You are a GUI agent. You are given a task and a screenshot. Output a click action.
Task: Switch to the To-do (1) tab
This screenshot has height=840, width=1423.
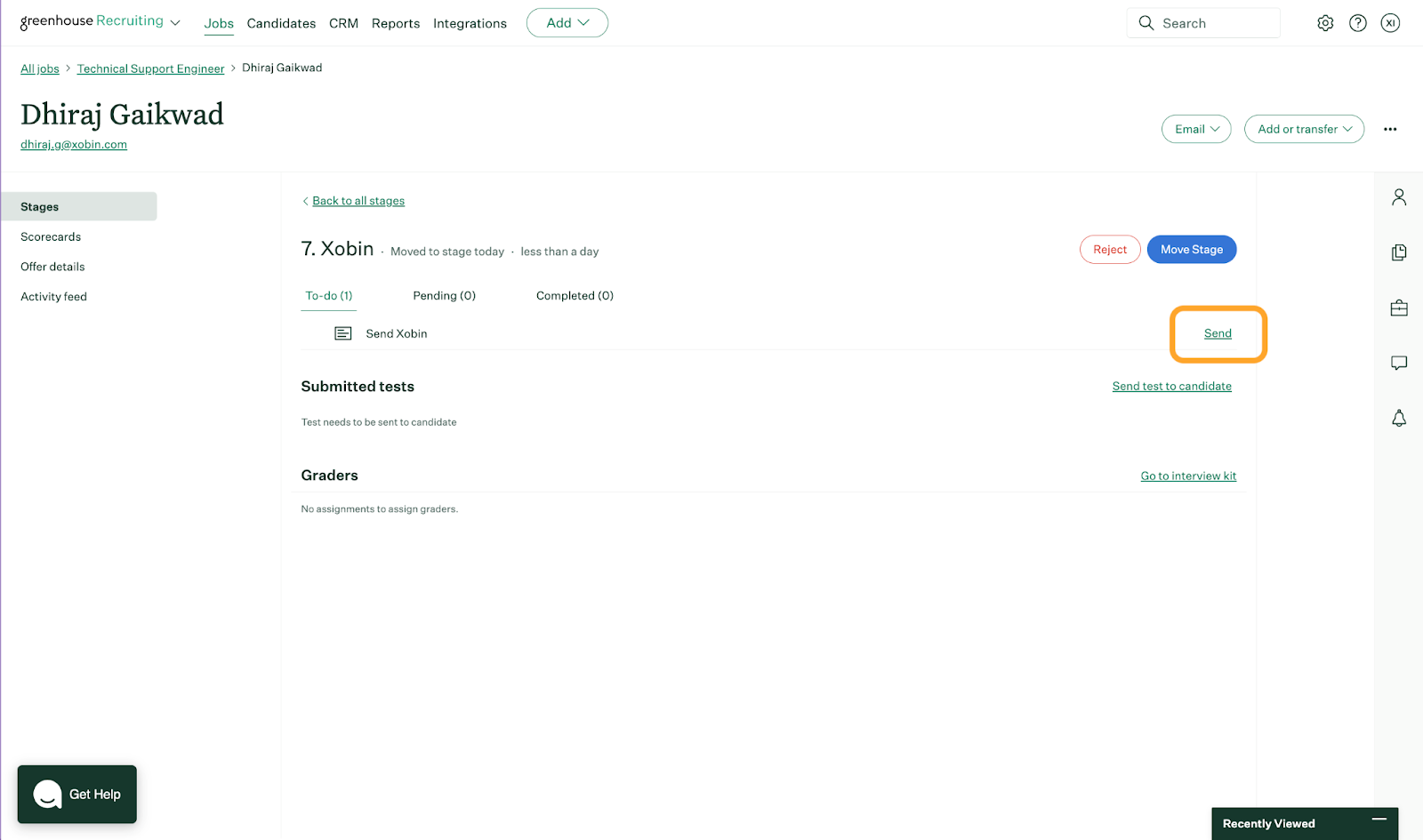click(329, 296)
